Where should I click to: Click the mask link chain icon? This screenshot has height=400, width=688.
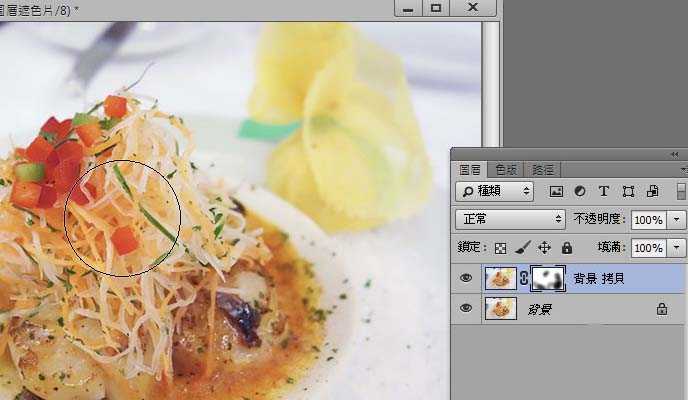click(523, 279)
